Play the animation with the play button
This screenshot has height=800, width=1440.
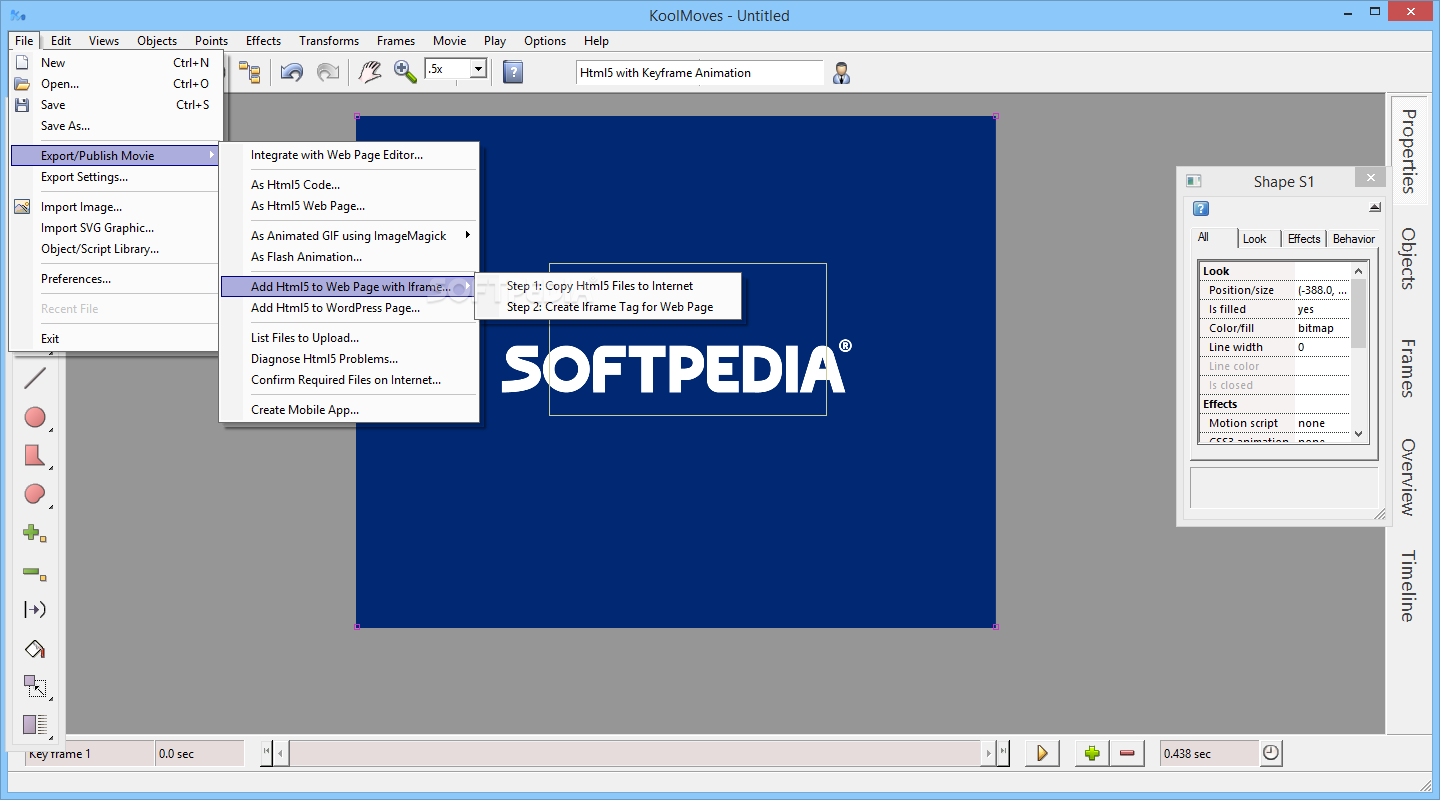click(x=1042, y=753)
